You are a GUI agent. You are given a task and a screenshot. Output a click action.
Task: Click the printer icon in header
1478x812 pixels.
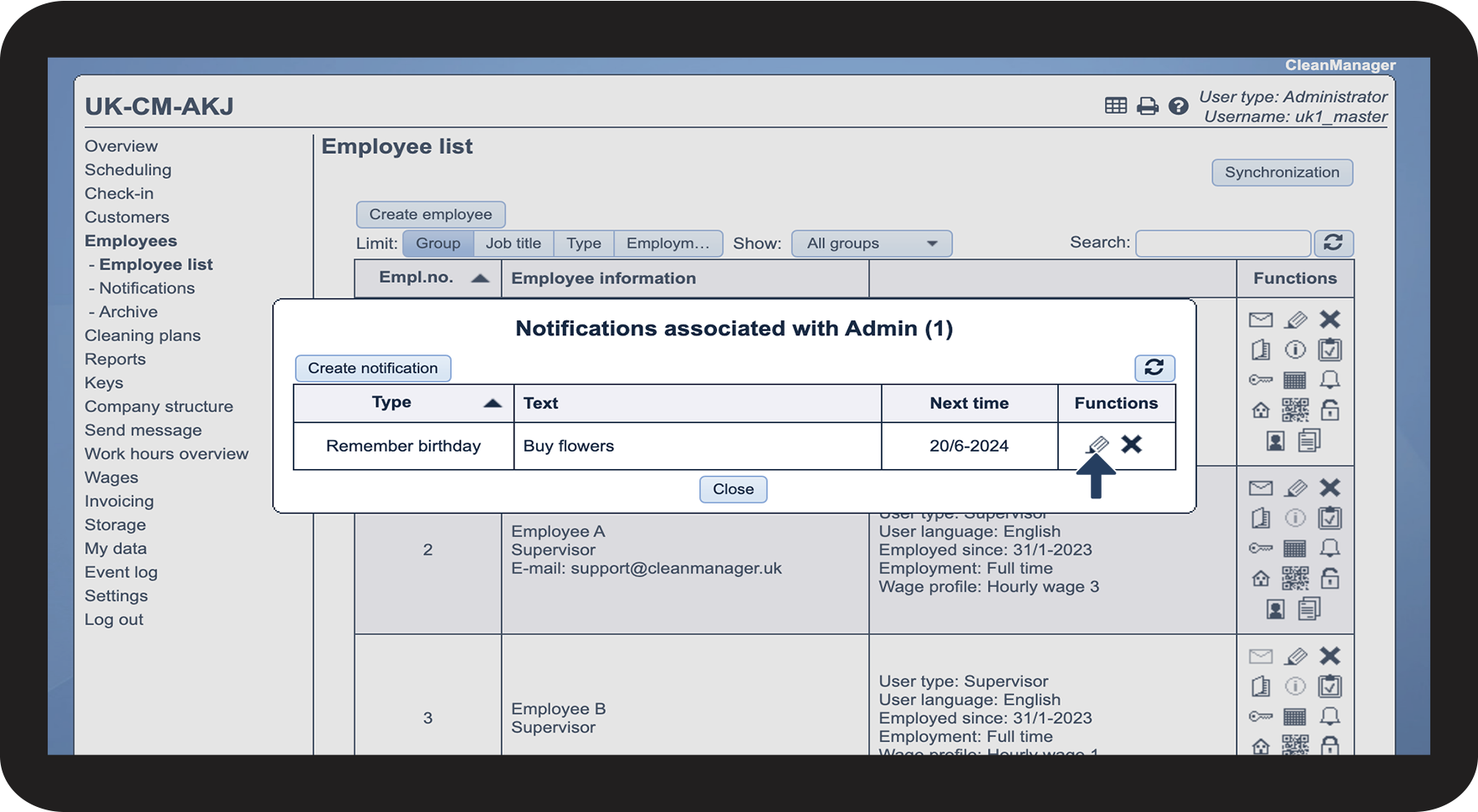[1148, 106]
